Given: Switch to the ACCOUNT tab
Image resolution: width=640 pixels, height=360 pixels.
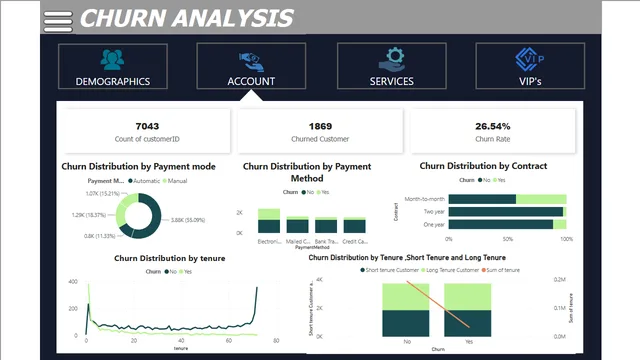Looking at the screenshot, I should tap(251, 66).
